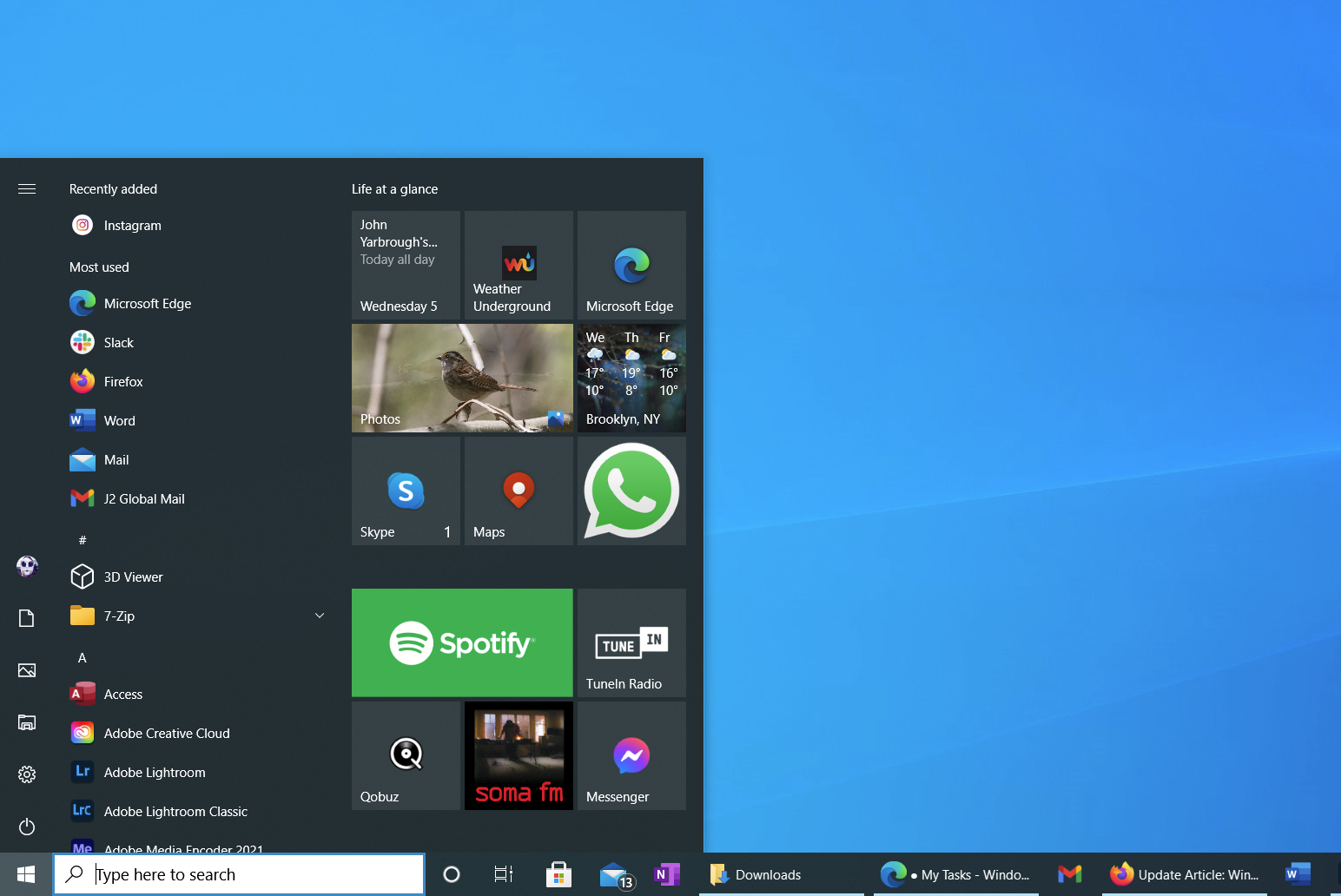Open Settings gear in Start sidebar
This screenshot has height=896, width=1341.
point(27,774)
